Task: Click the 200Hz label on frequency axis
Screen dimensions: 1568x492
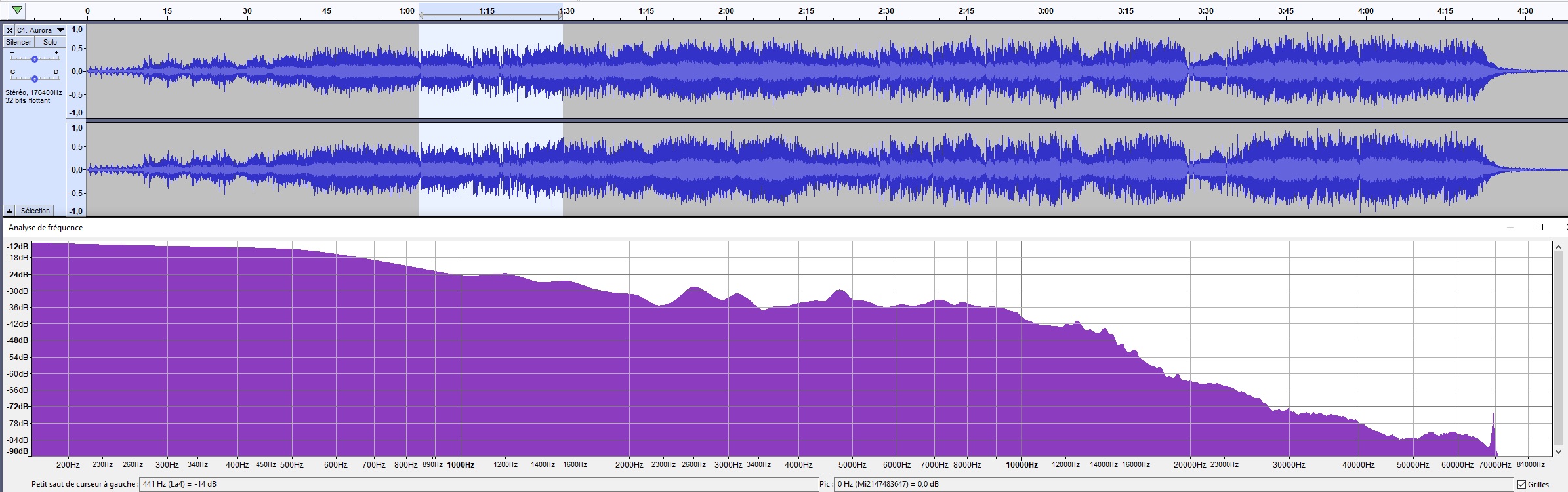Action: pos(68,464)
